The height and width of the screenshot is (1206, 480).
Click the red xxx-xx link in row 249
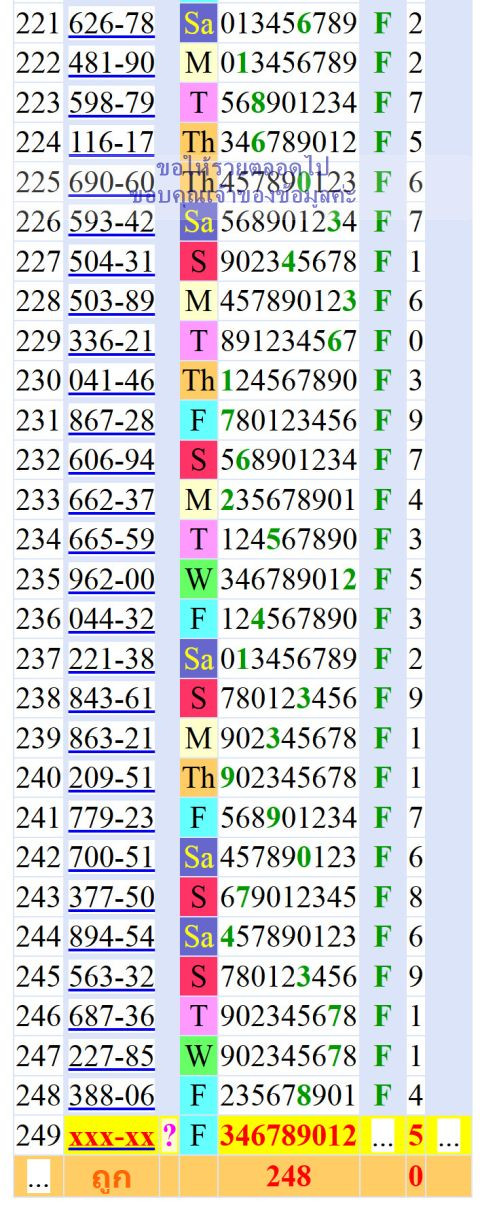tap(112, 1136)
